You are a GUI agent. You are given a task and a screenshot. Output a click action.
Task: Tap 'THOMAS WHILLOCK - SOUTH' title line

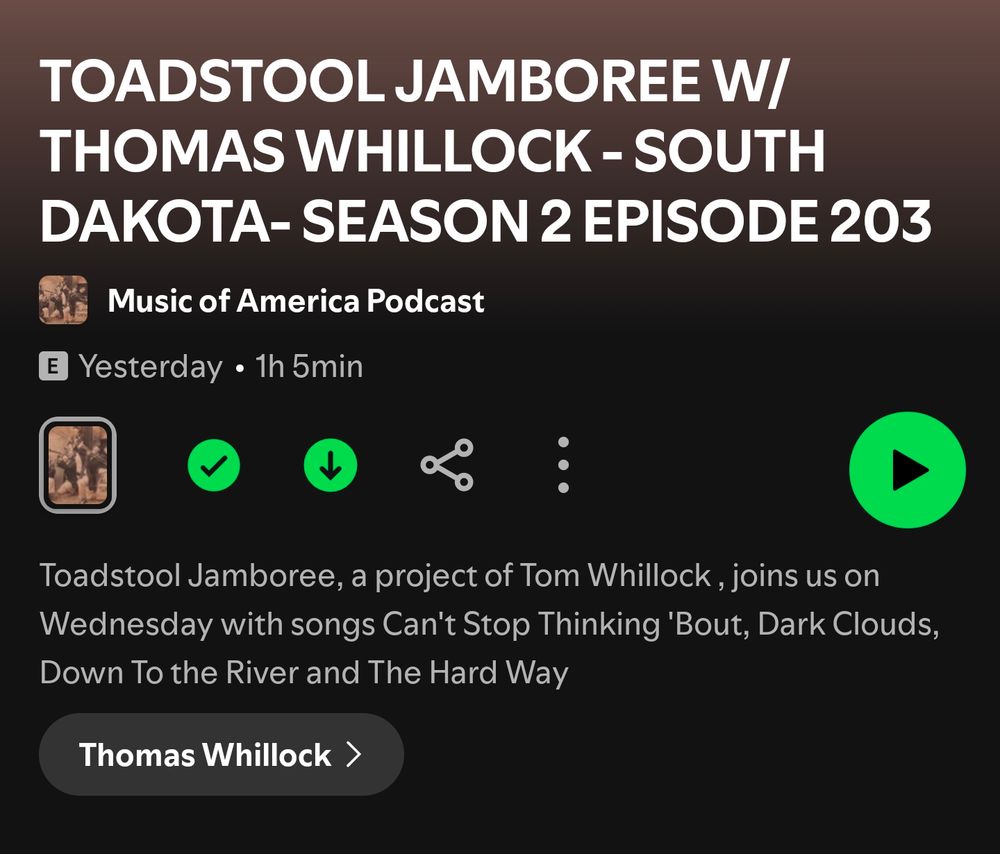pos(432,151)
